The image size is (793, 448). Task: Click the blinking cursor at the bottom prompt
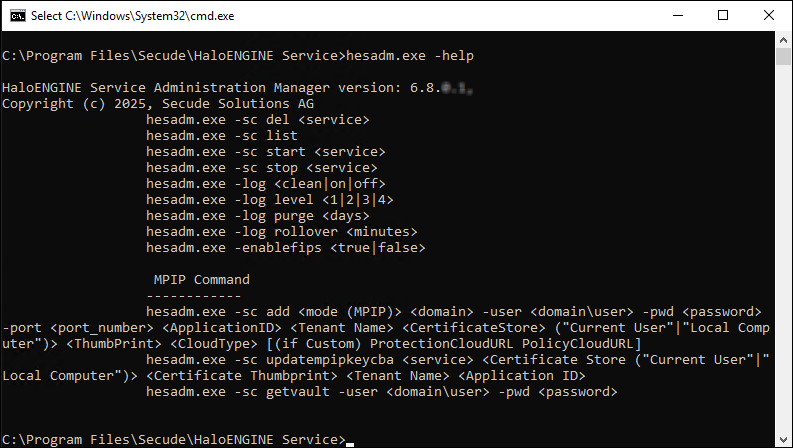[349, 442]
